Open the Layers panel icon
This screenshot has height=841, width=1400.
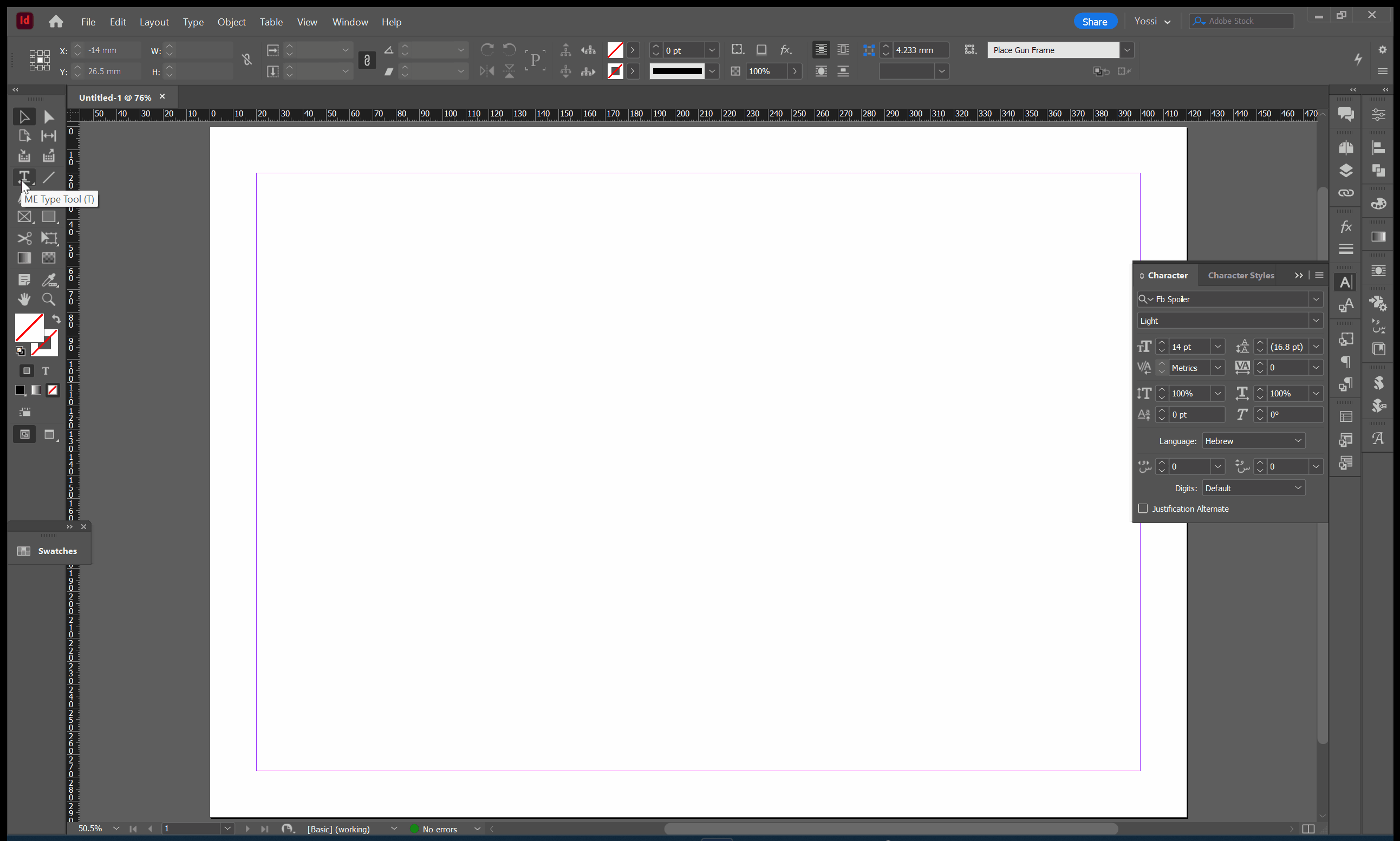point(1346,171)
